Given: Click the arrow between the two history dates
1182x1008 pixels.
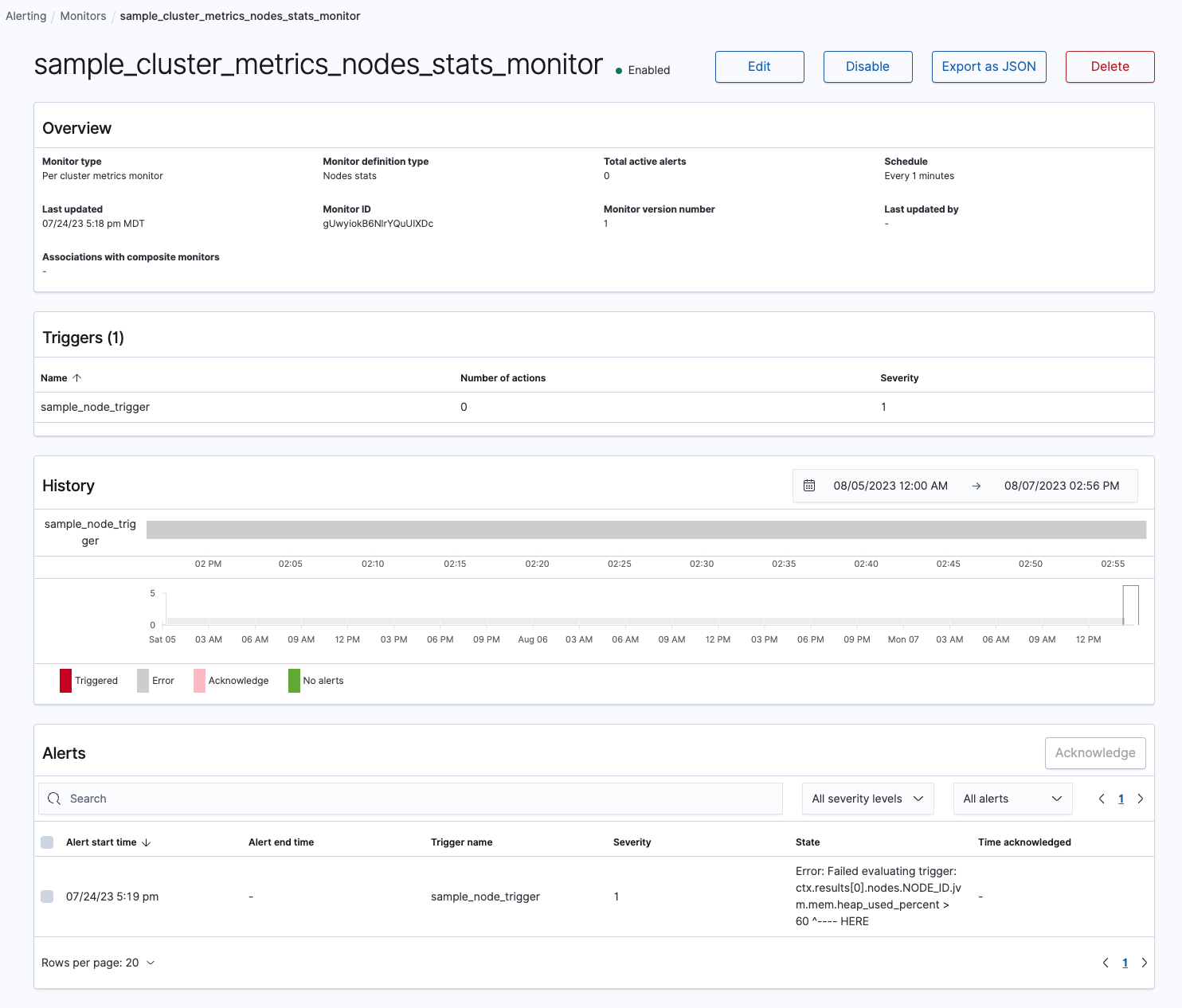Looking at the screenshot, I should [x=977, y=486].
